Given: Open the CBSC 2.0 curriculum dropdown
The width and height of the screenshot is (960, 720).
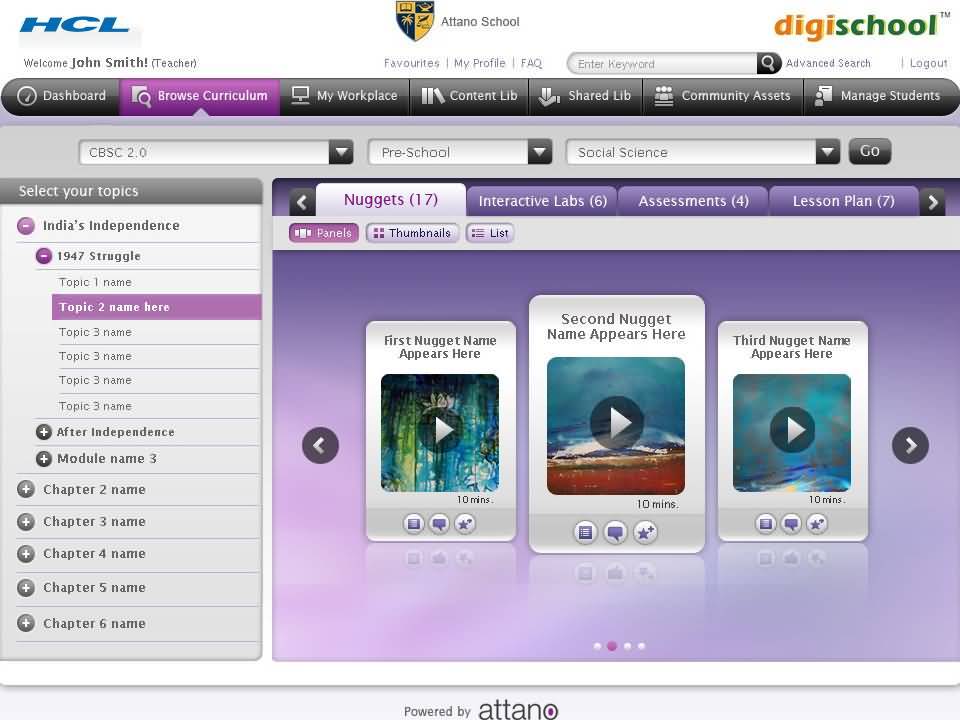Looking at the screenshot, I should pyautogui.click(x=341, y=152).
